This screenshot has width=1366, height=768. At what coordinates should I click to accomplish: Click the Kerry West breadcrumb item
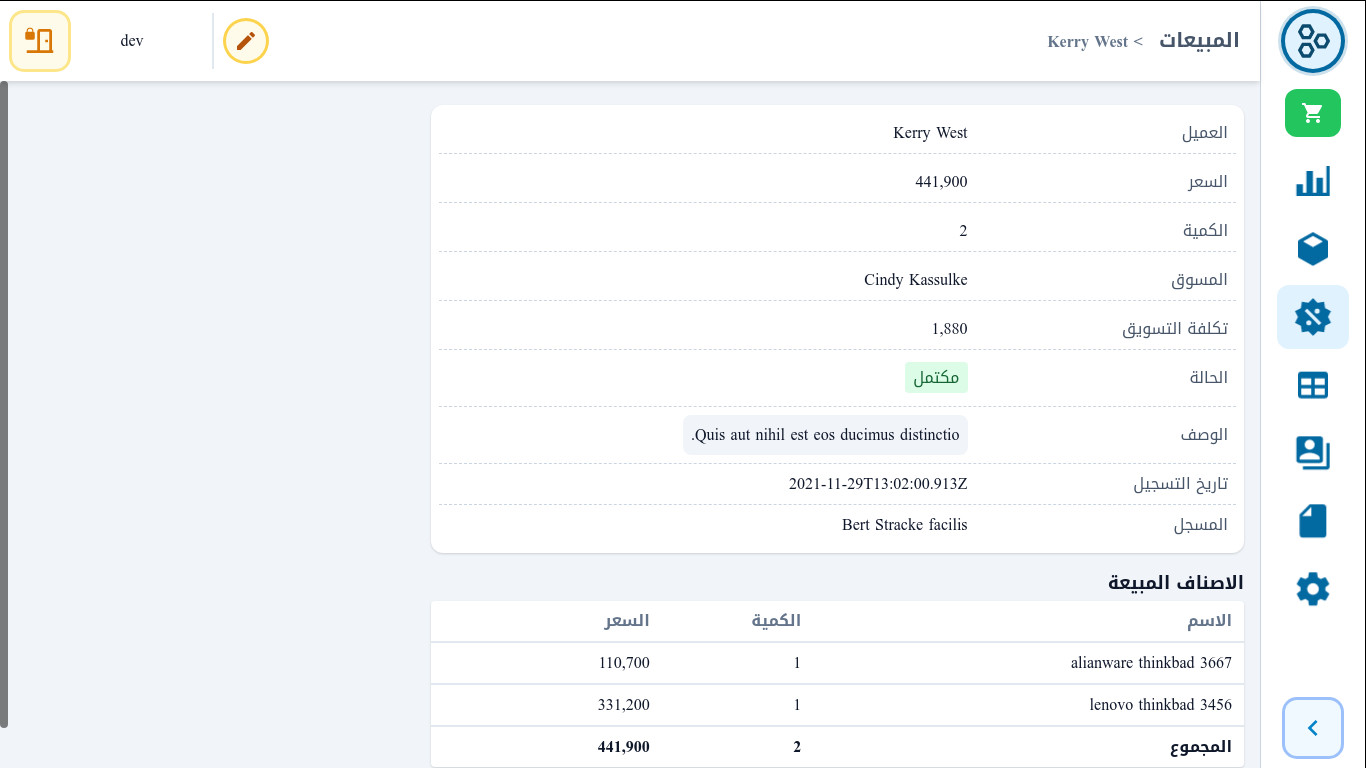(1088, 42)
